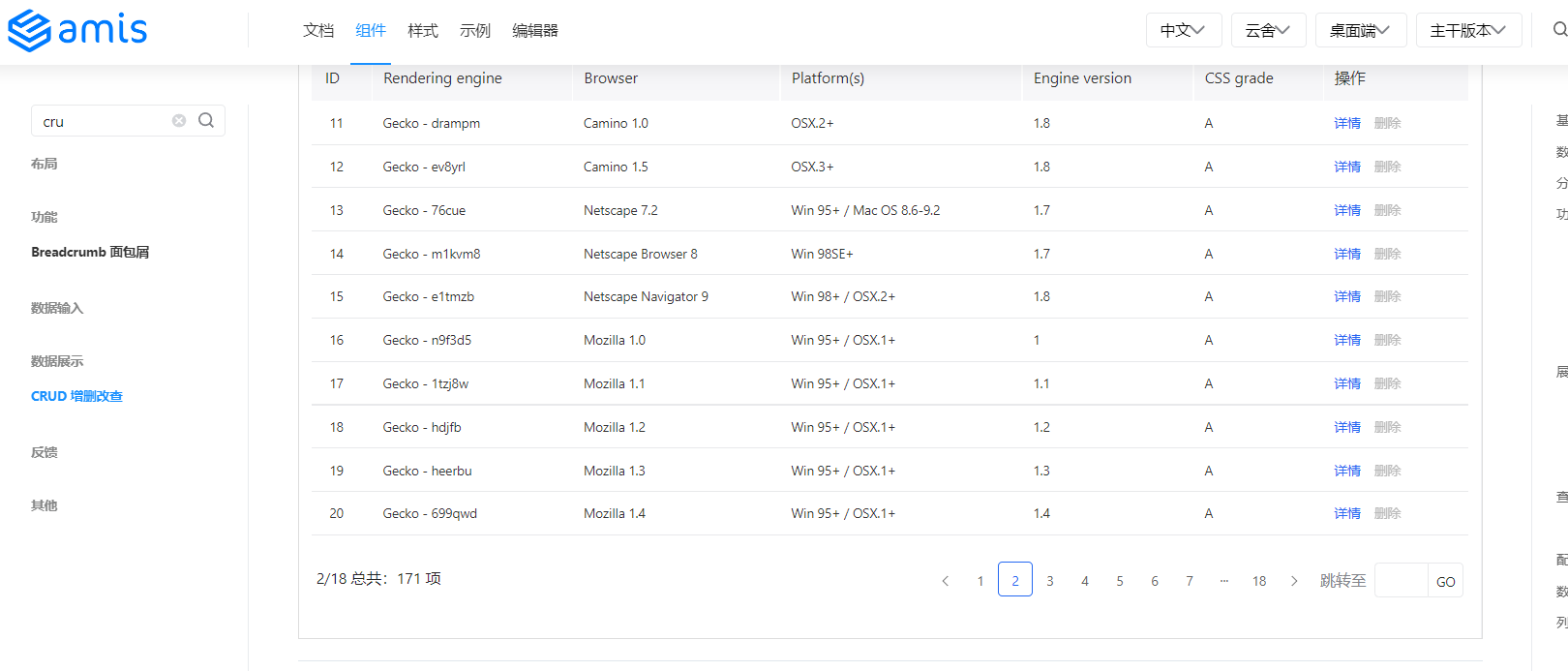The image size is (1568, 671).
Task: Click the amis logo
Action: point(77,30)
